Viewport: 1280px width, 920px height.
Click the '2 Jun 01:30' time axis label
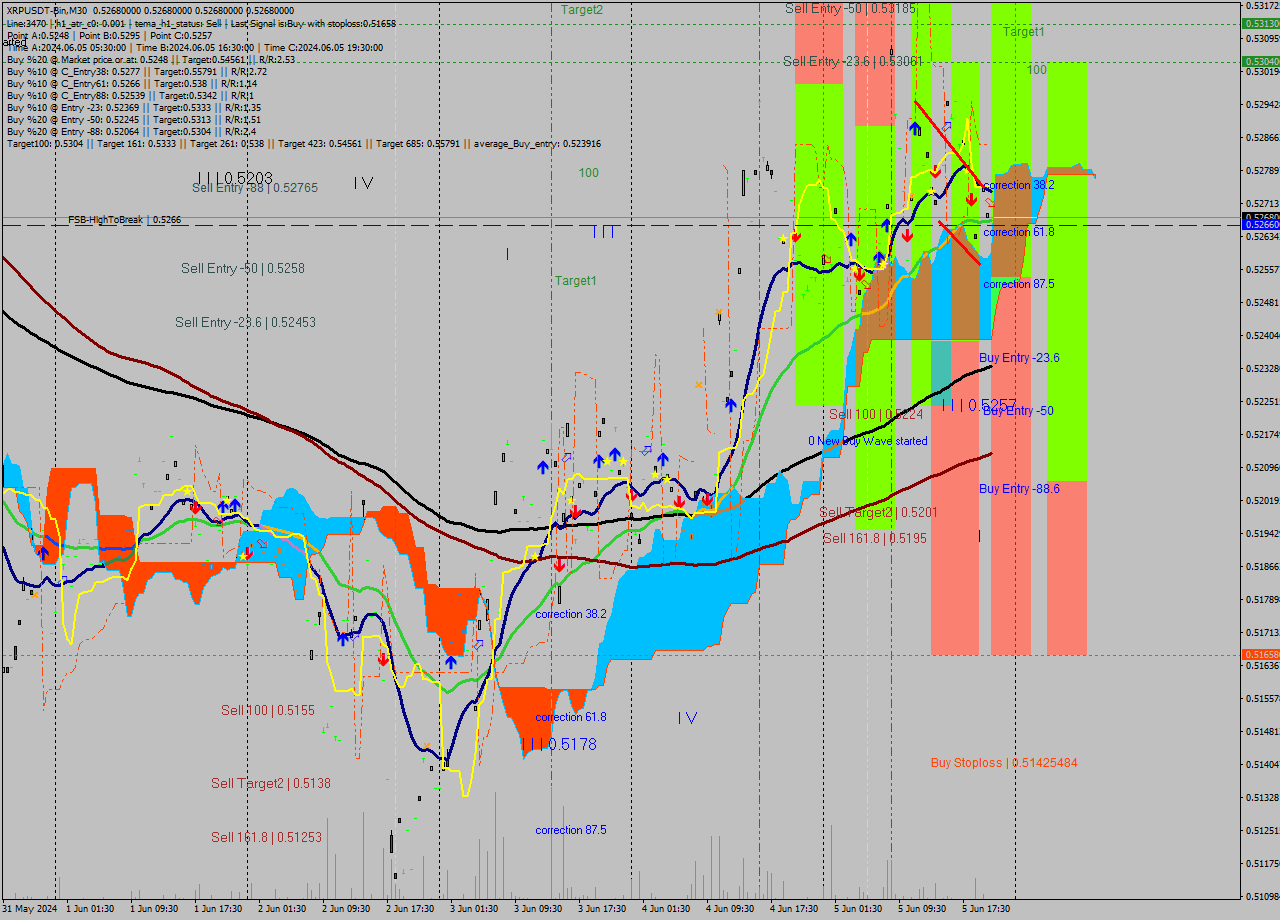pos(281,909)
